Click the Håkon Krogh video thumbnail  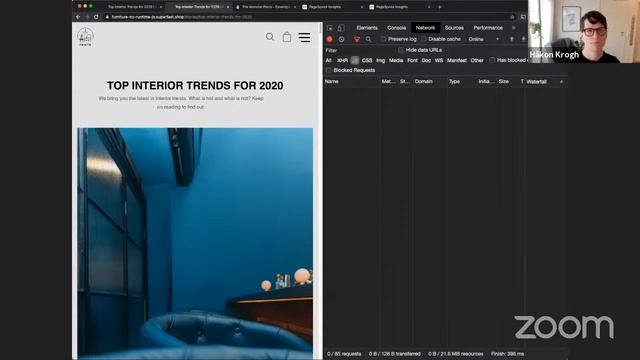(584, 31)
